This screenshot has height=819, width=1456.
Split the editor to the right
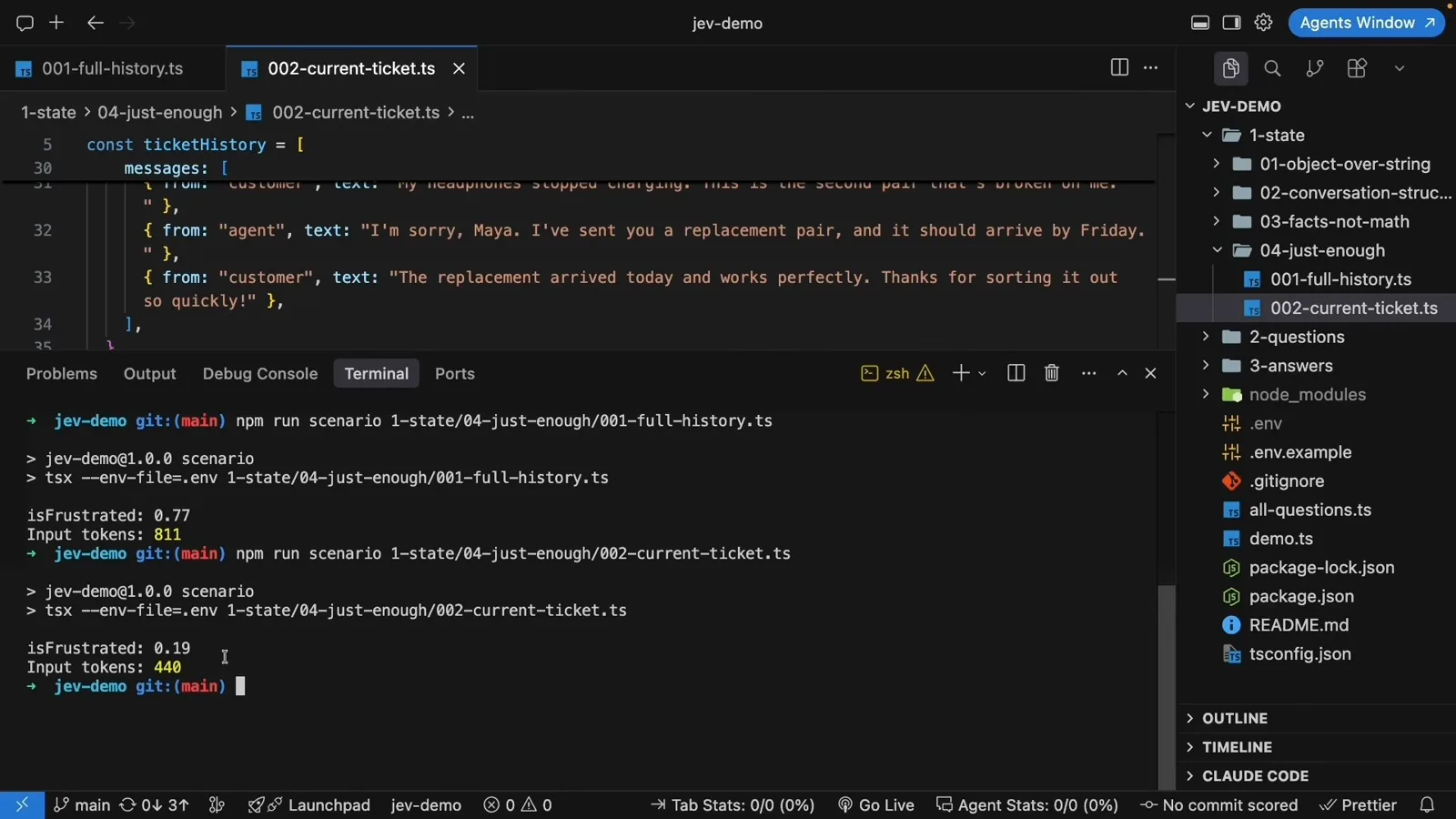[x=1119, y=67]
